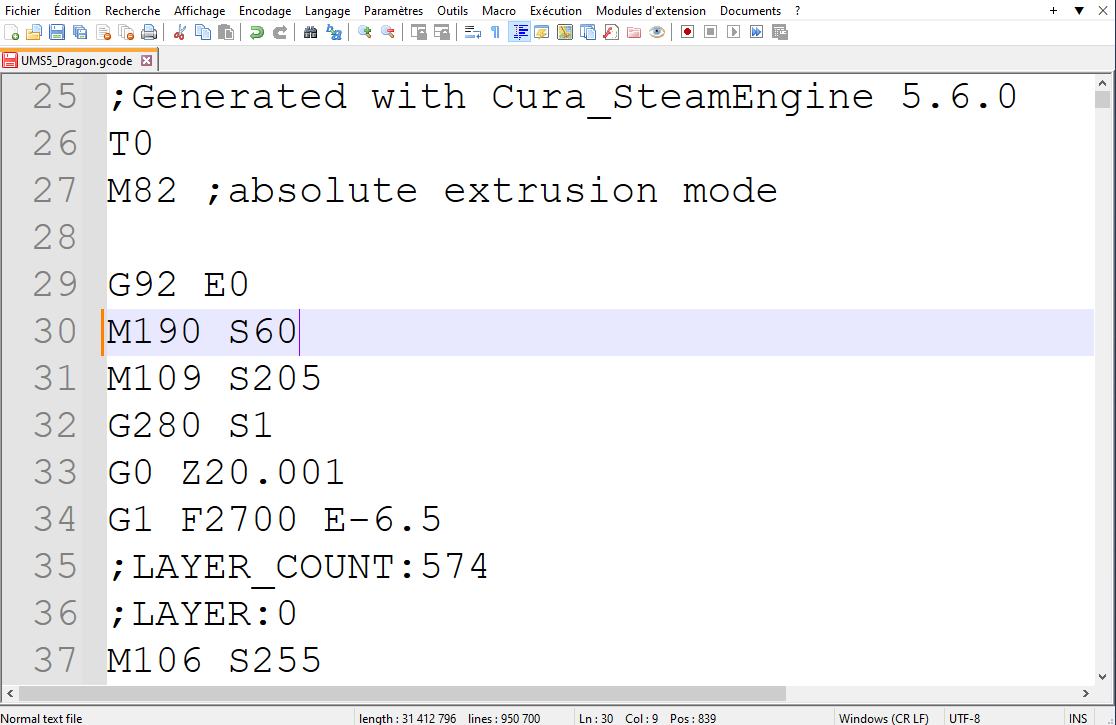The width and height of the screenshot is (1116, 725).
Task: Print the document via printer icon
Action: [x=149, y=32]
